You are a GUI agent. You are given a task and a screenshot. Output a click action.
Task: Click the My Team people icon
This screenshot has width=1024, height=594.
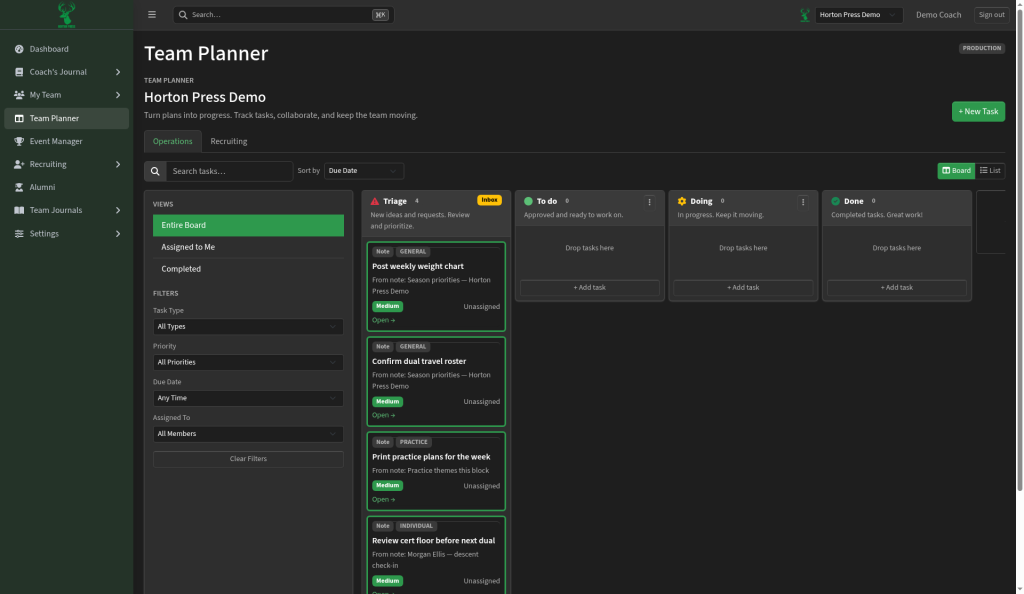click(19, 95)
